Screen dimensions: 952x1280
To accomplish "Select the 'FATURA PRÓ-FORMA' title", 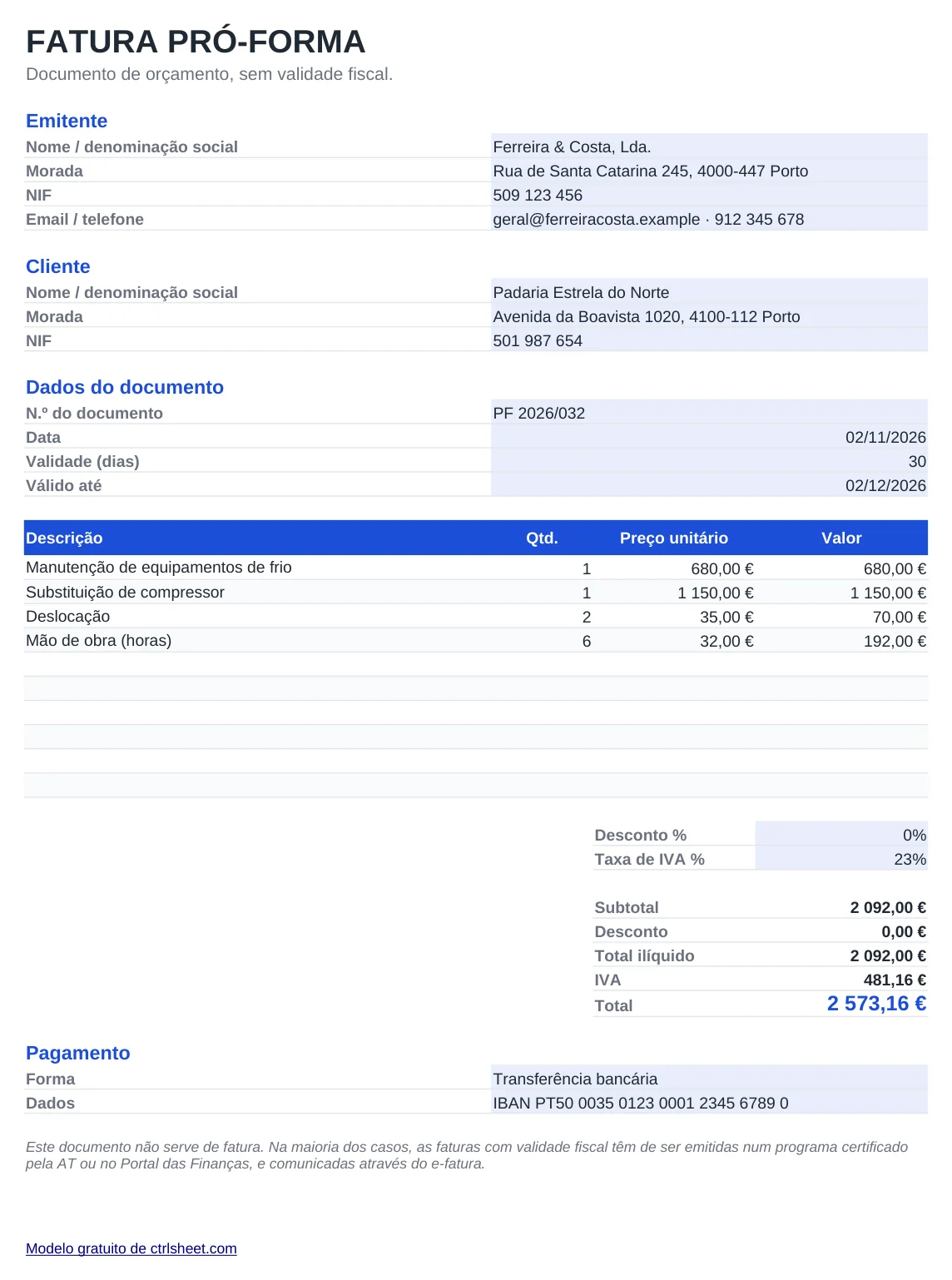I will coord(196,42).
